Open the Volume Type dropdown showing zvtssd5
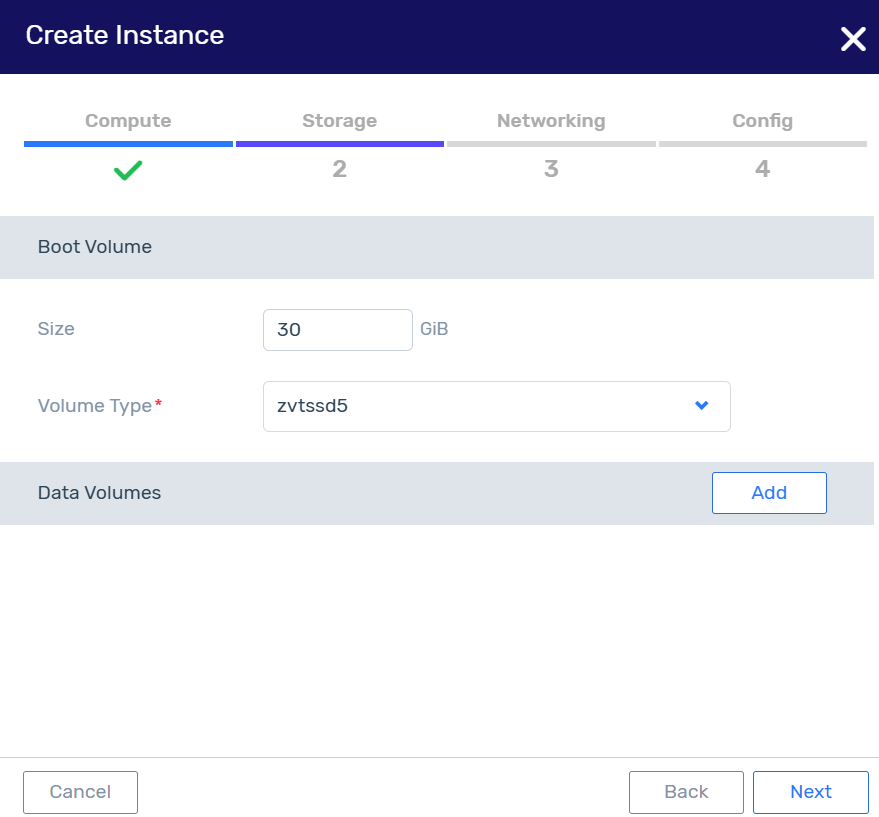Screen dimensions: 879x817 [496, 405]
